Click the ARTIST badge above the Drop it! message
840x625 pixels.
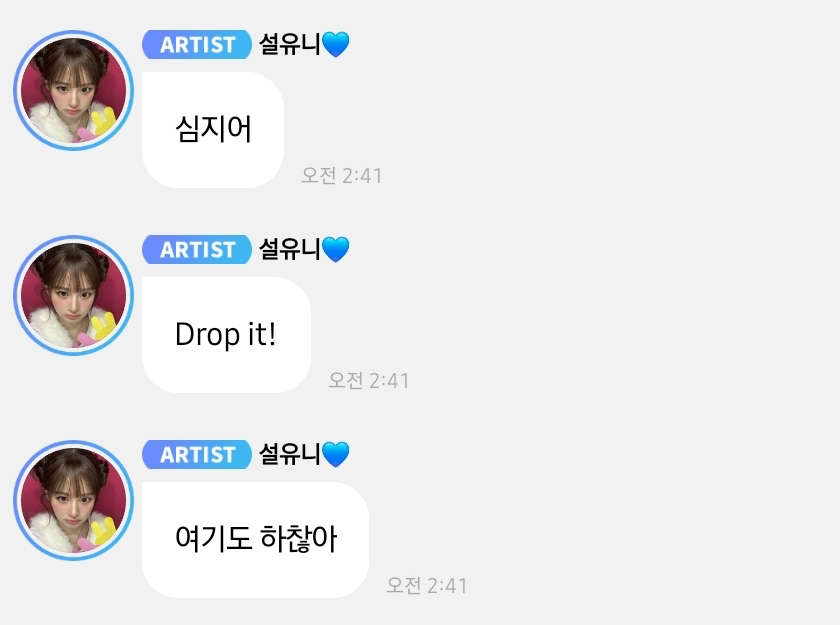(x=197, y=250)
